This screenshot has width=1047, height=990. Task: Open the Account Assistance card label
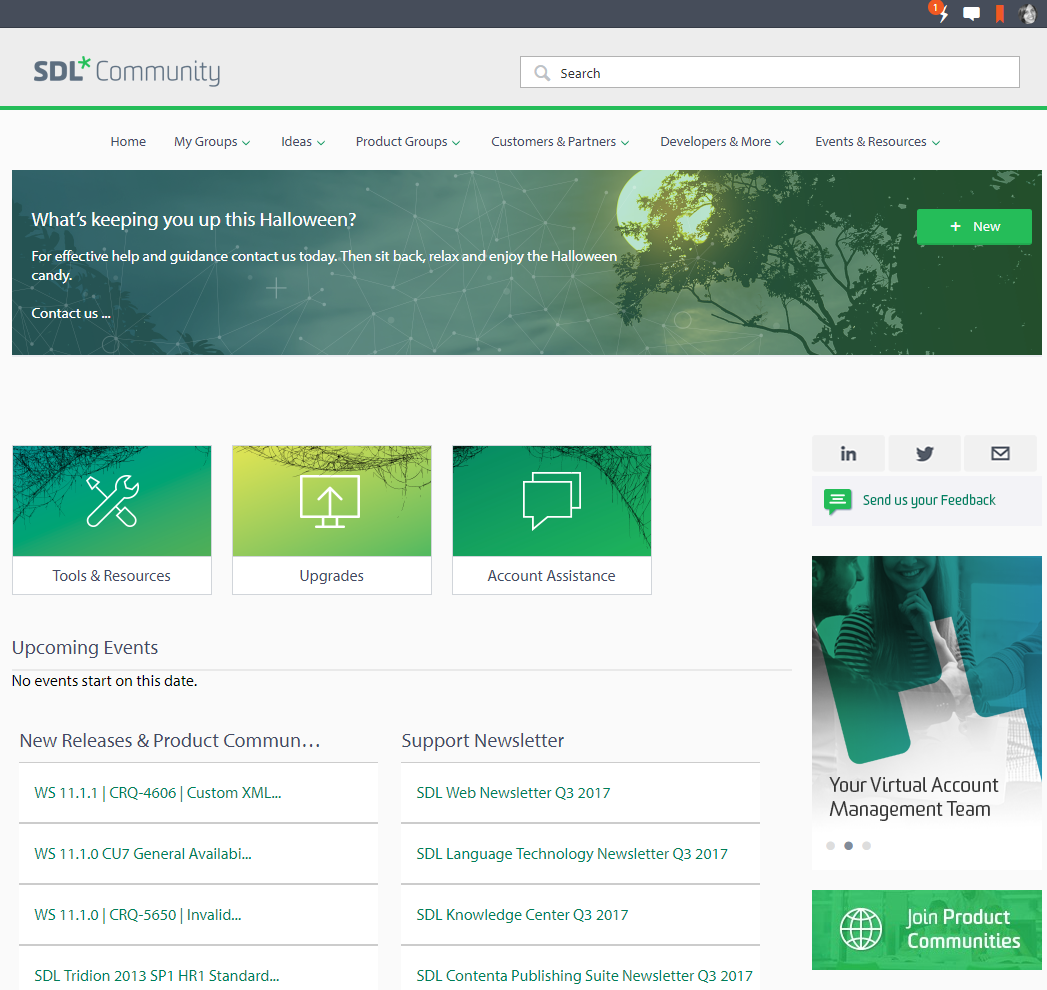tap(552, 575)
